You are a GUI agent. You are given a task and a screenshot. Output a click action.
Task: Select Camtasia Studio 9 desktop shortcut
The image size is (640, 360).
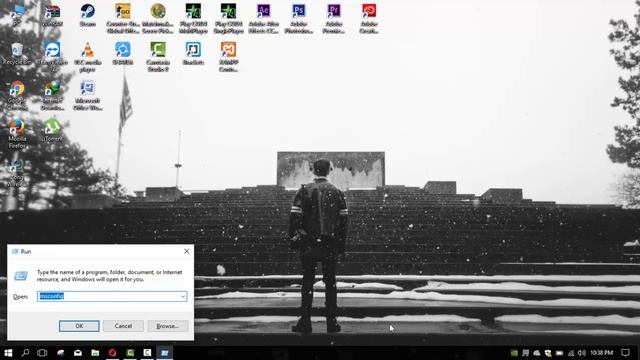tap(158, 57)
